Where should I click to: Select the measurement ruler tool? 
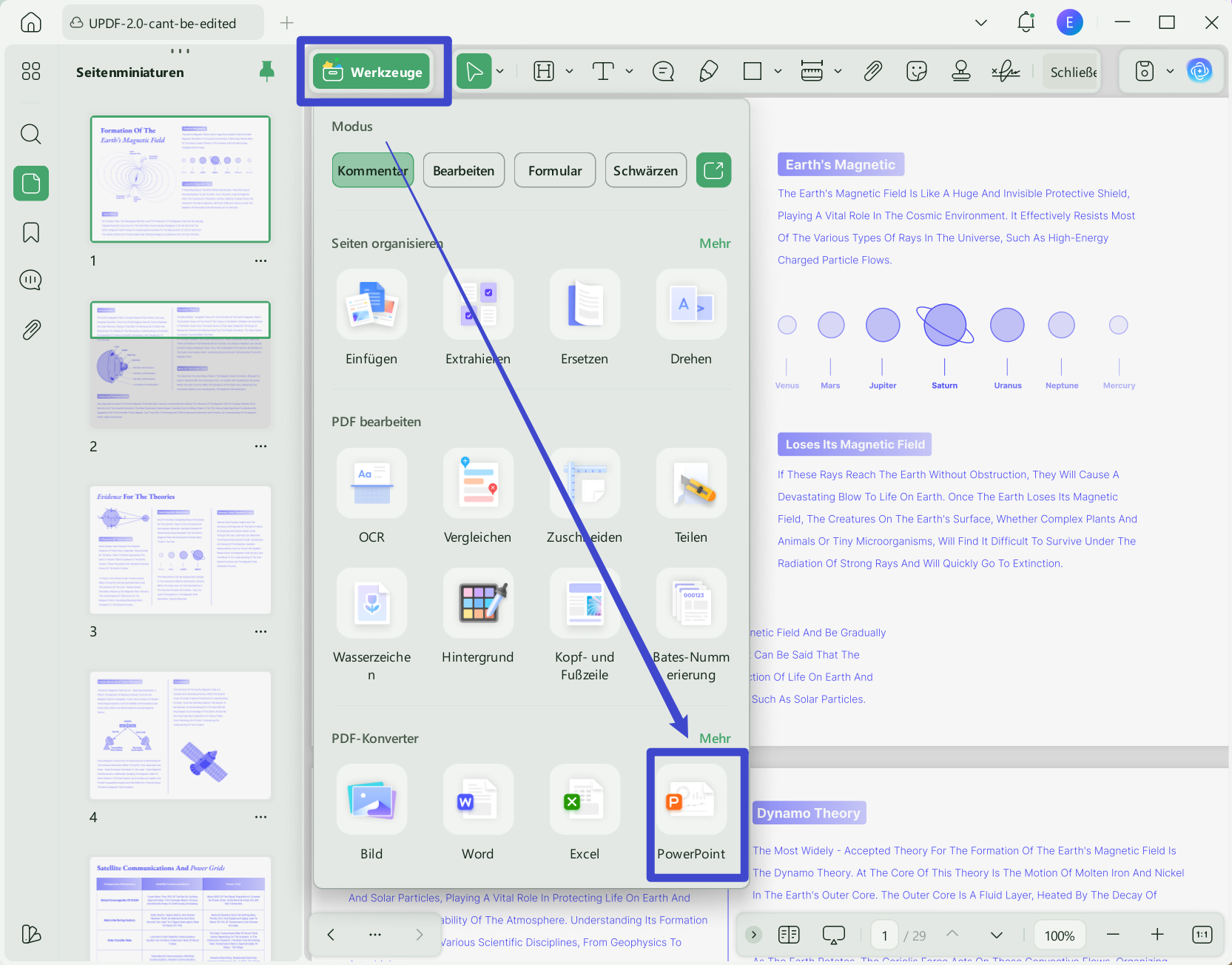click(x=812, y=72)
